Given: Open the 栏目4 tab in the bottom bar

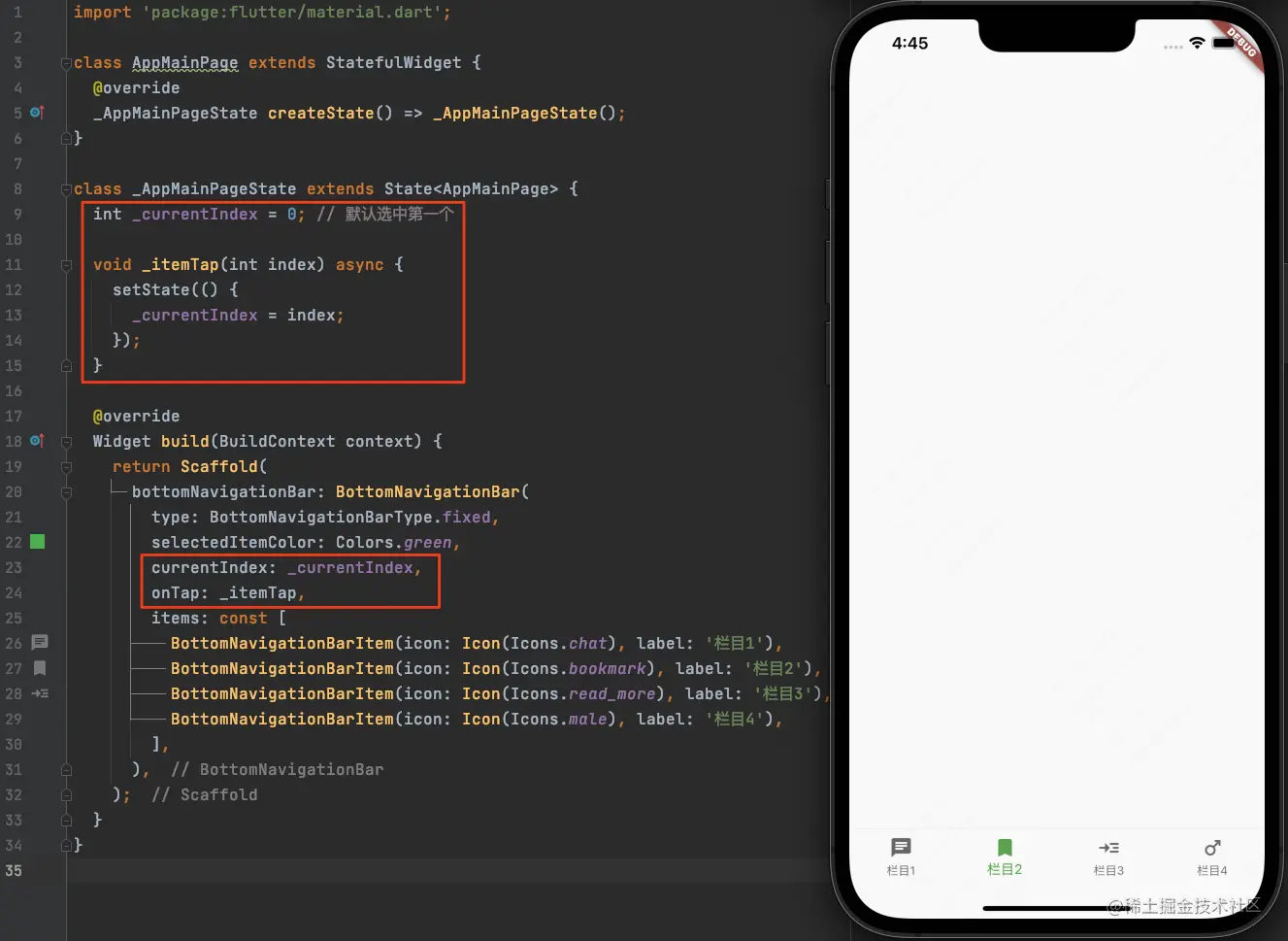Looking at the screenshot, I should point(1211,857).
